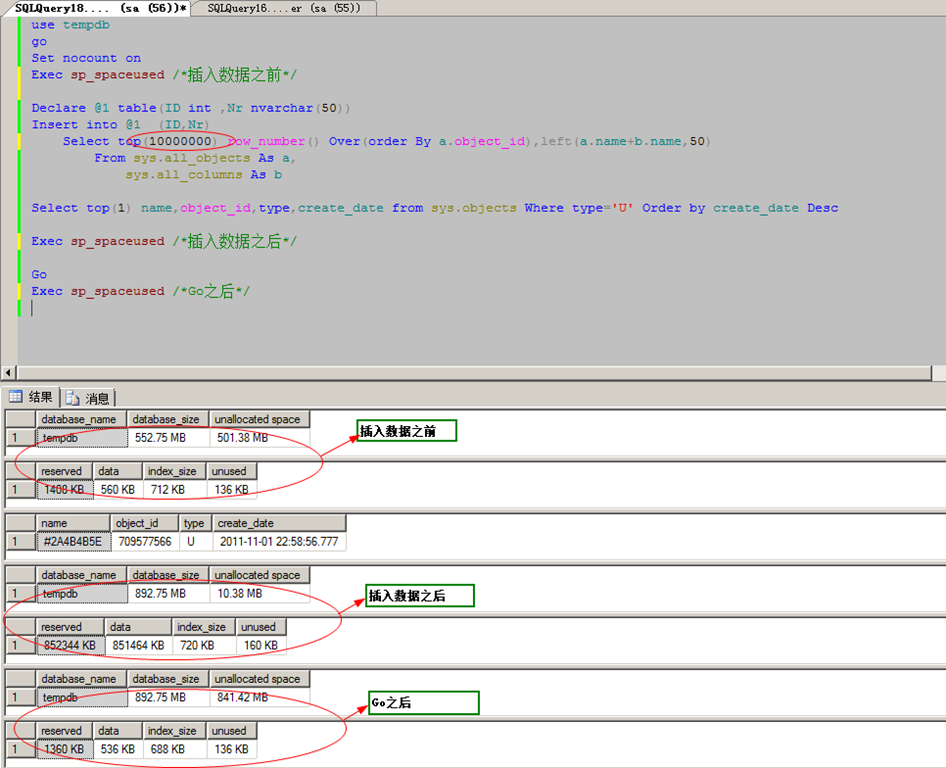Click the grid icon on the 结果 tab
Screen dimensions: 946x768
click(16, 397)
